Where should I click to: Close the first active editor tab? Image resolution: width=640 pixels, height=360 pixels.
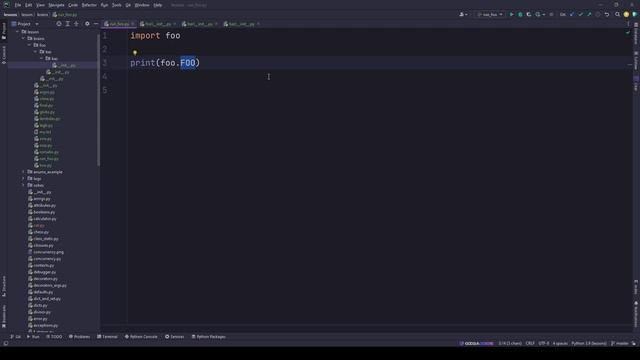coord(132,24)
